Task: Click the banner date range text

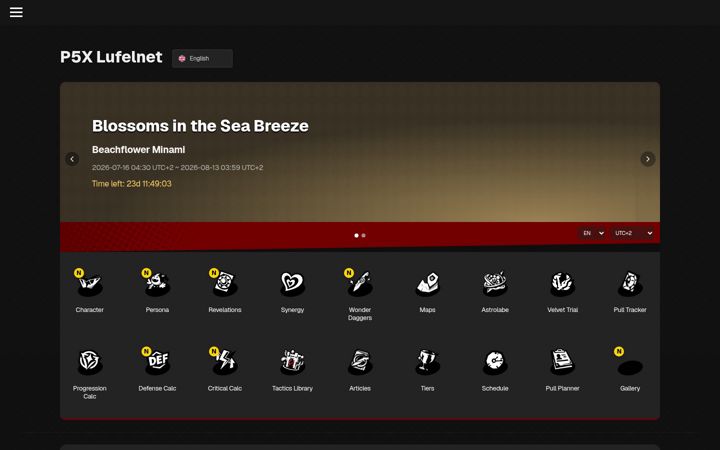Action: pyautogui.click(x=178, y=168)
